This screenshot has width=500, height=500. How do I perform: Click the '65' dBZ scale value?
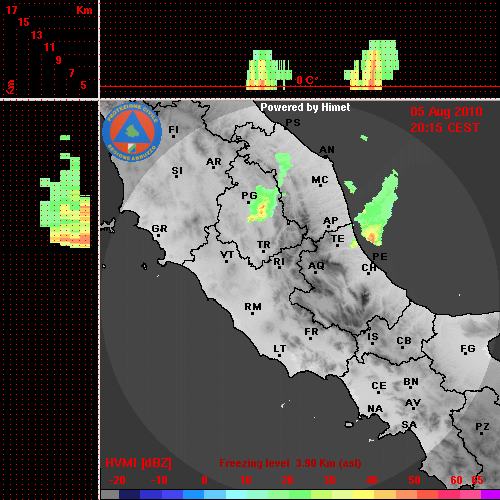point(477,480)
